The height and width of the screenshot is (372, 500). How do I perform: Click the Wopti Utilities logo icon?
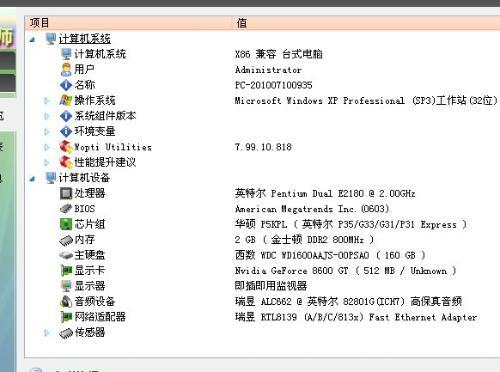(x=66, y=147)
